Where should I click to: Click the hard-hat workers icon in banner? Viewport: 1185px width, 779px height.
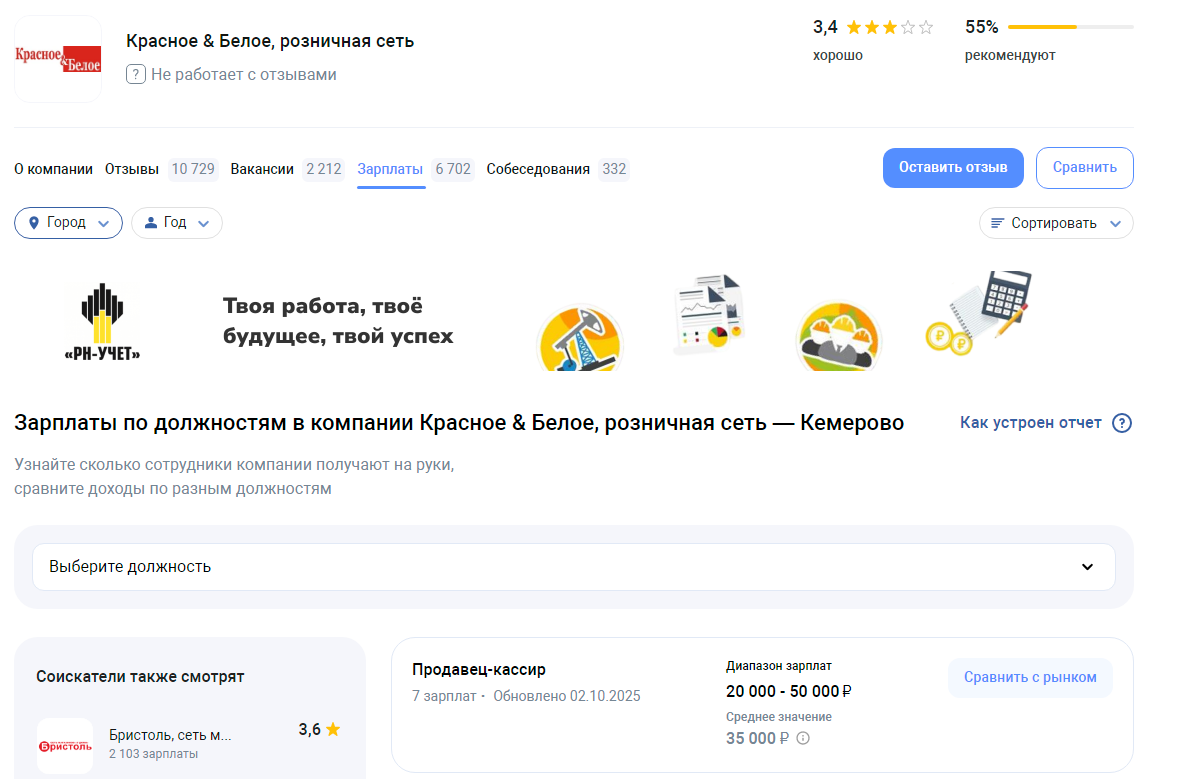coord(838,337)
